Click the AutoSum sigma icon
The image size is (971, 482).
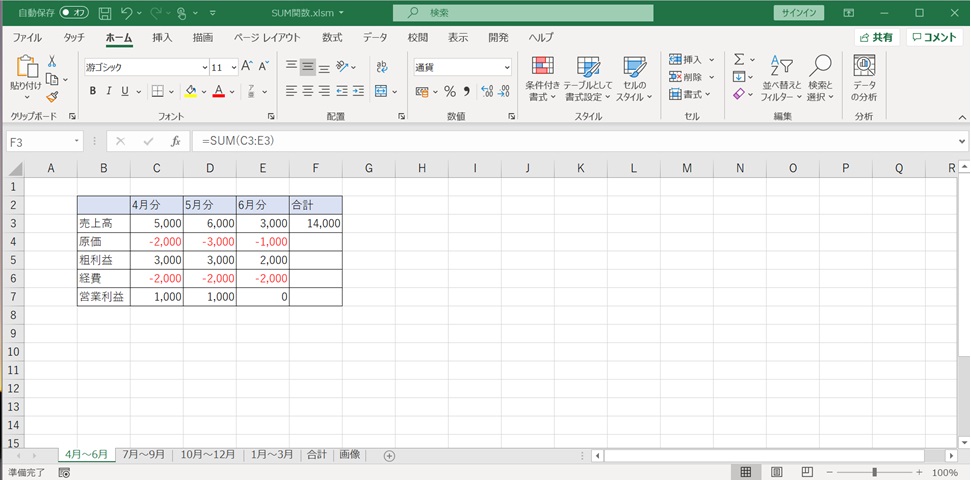click(x=739, y=60)
